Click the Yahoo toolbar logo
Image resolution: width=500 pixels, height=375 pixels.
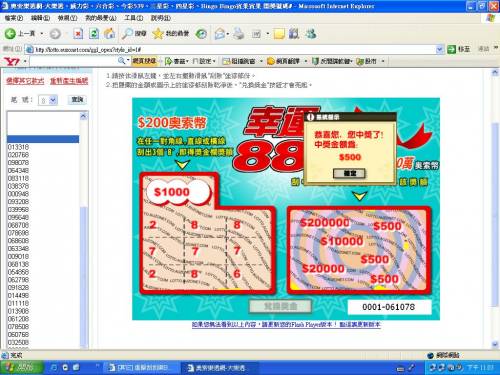tap(12, 62)
